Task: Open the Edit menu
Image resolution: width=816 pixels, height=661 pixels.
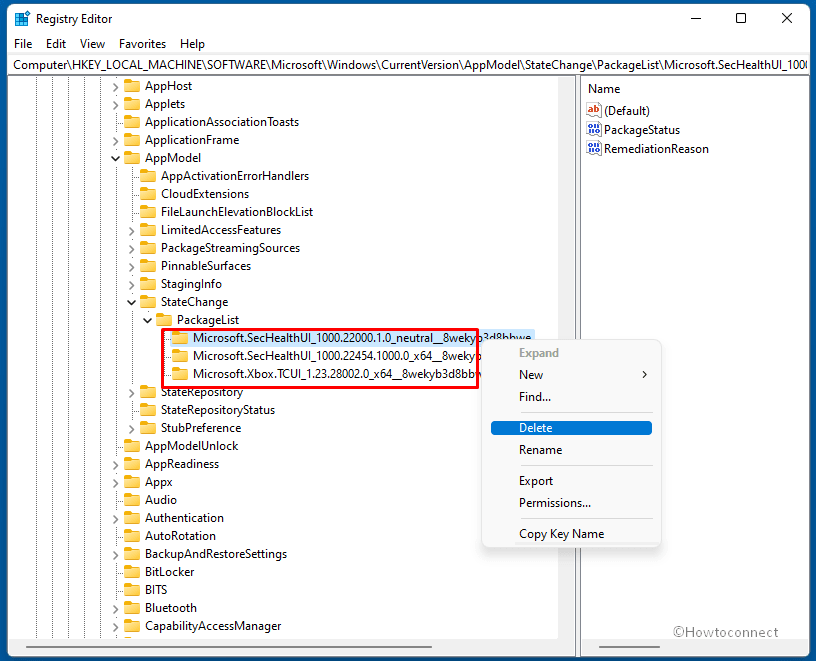Action: pyautogui.click(x=56, y=44)
